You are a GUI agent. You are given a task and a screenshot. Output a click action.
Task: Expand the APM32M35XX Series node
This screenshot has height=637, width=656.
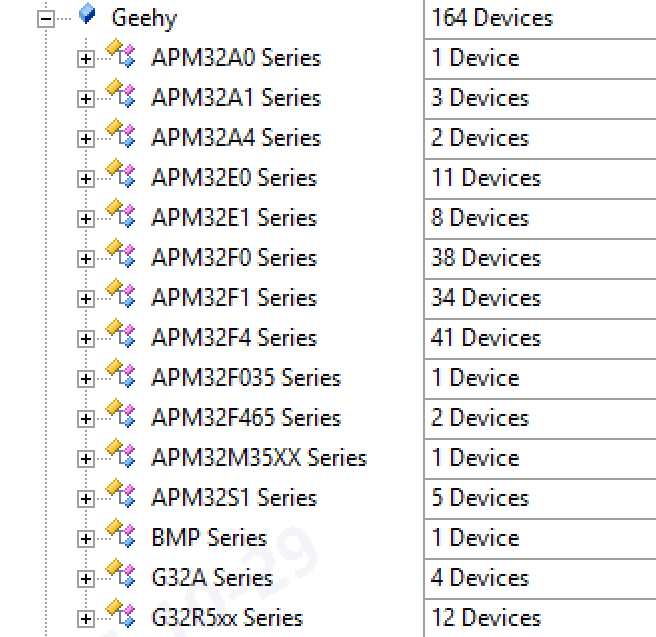point(85,459)
